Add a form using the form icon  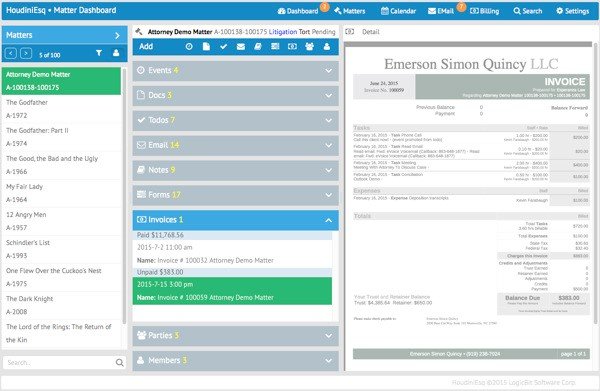pyautogui.click(x=275, y=47)
